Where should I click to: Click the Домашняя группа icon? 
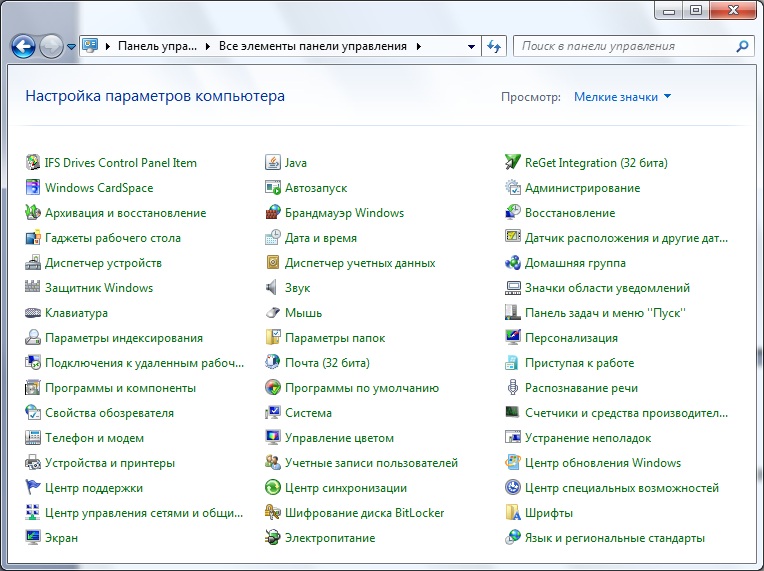513,263
